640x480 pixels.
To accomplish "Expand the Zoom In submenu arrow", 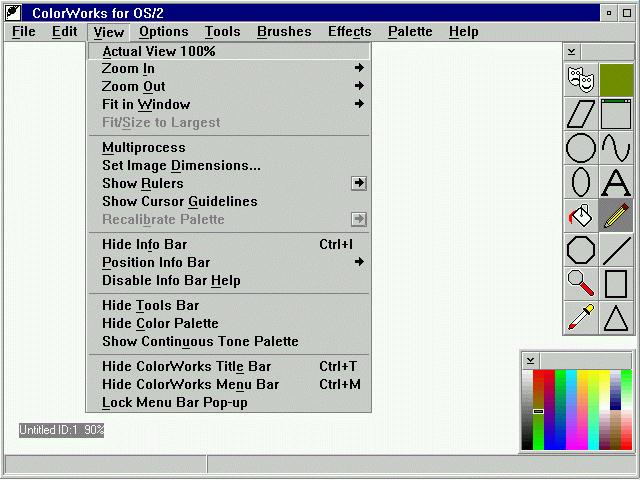I will click(359, 68).
